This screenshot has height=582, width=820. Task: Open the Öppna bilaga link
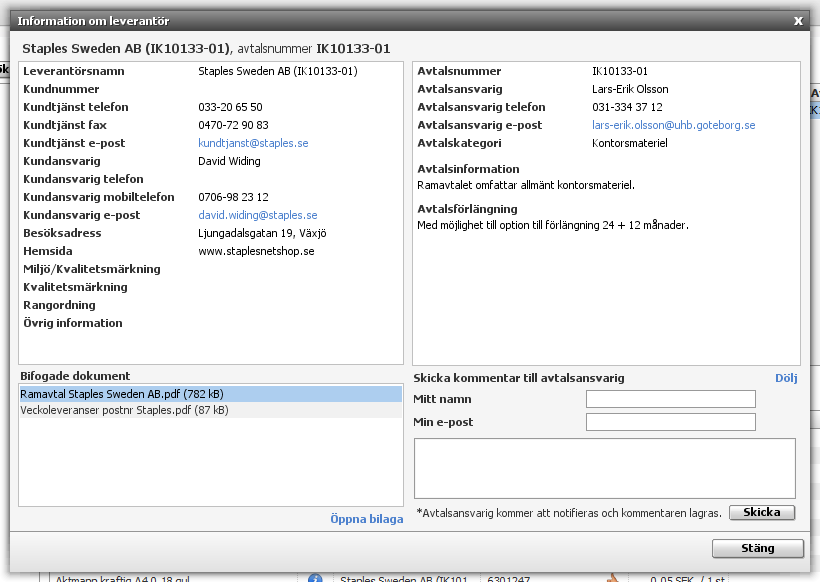tap(367, 519)
